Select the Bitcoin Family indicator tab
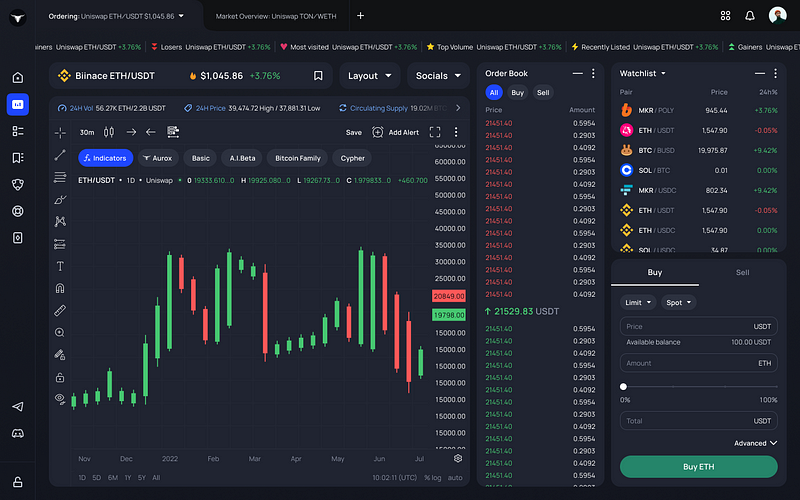The width and height of the screenshot is (800, 500). tap(297, 158)
